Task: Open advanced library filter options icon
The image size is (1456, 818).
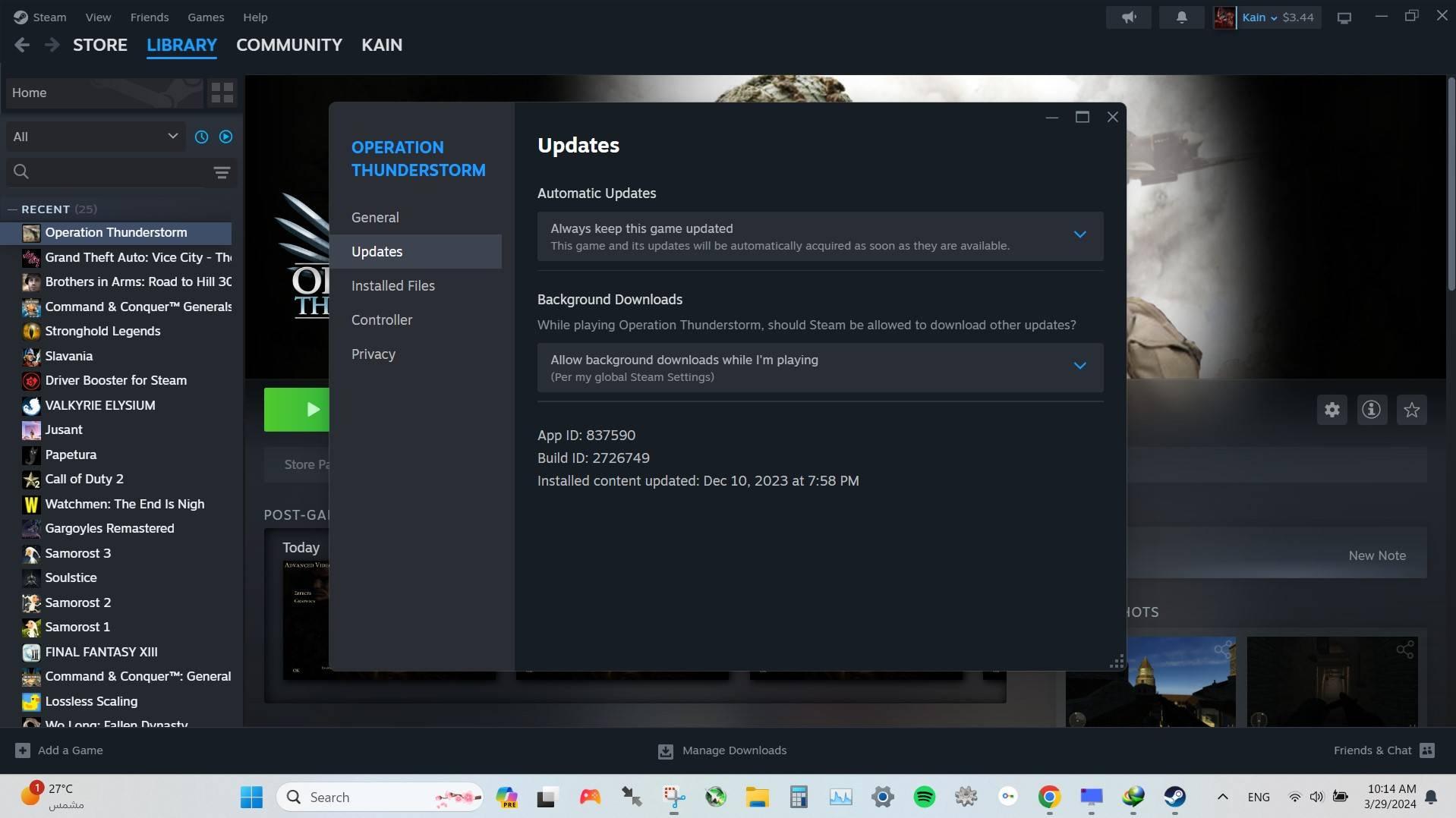Action: click(222, 172)
